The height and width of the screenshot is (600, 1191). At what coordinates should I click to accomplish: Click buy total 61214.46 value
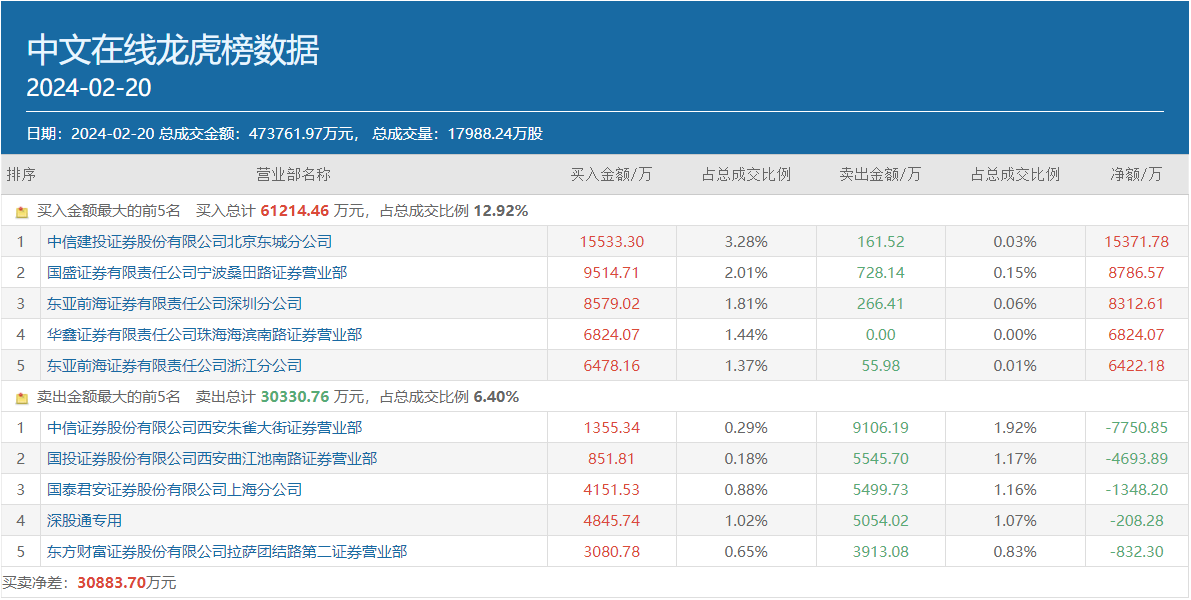pos(295,211)
